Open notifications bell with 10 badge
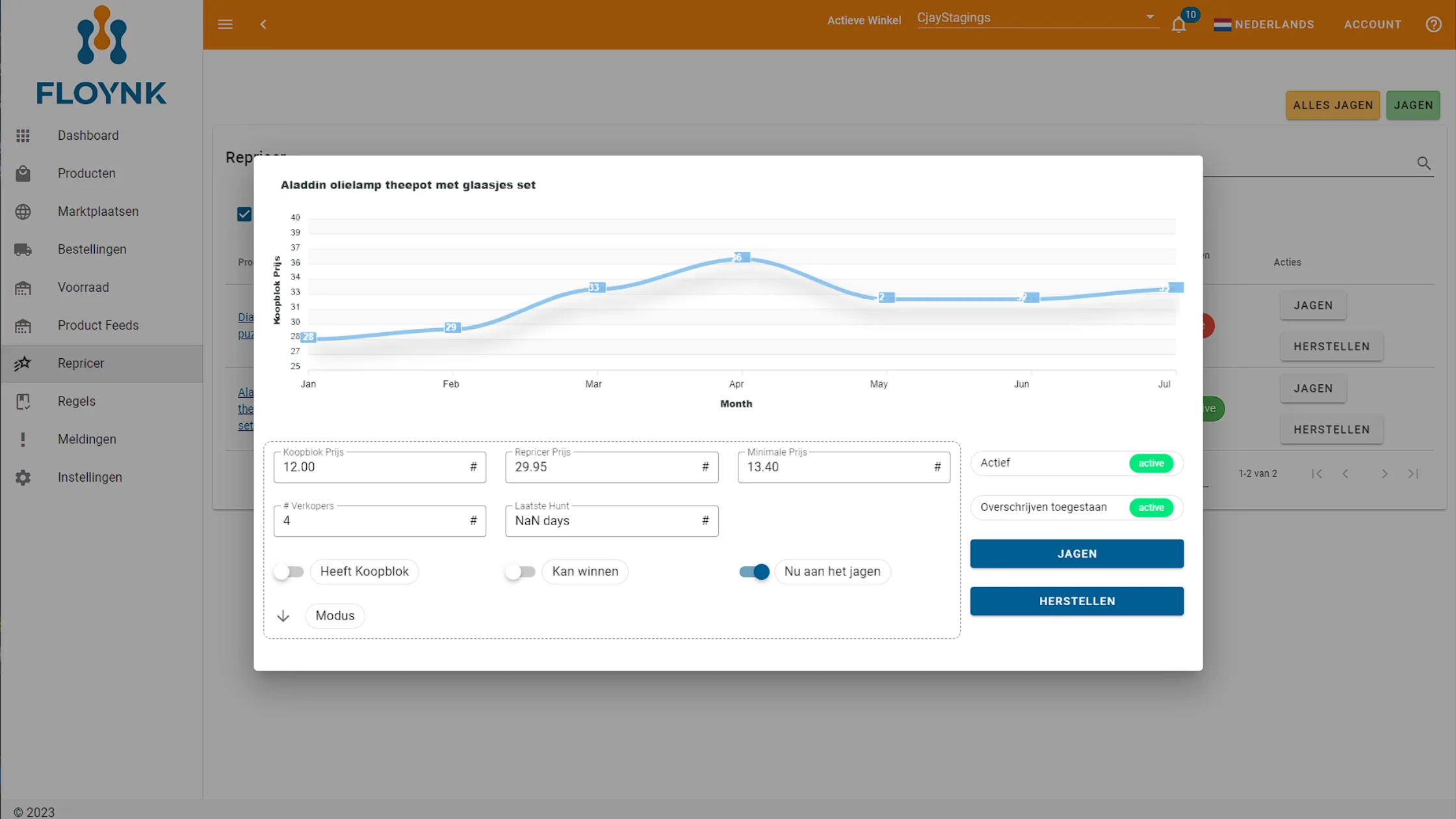 [1179, 25]
